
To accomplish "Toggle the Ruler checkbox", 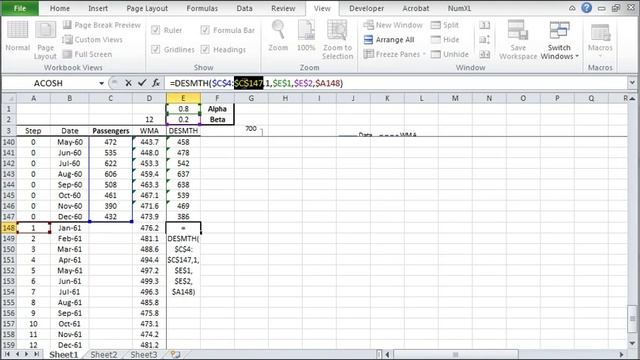I will click(156, 30).
